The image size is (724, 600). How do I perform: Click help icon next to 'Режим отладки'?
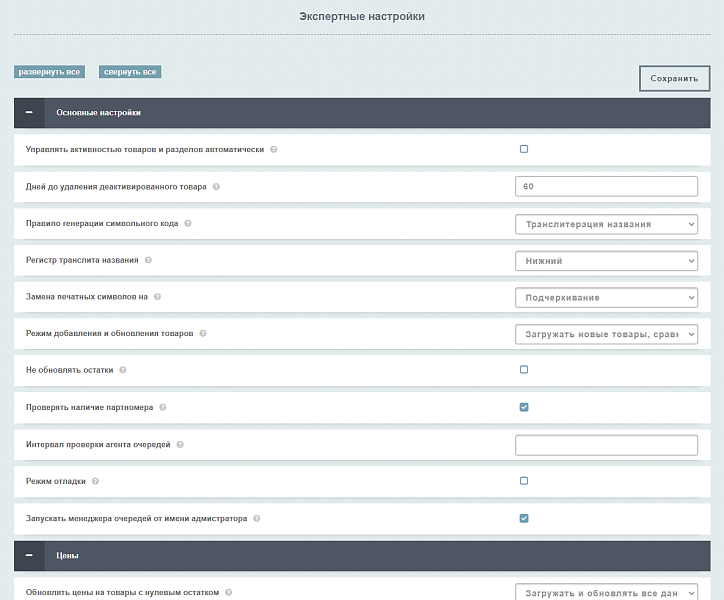click(x=96, y=481)
